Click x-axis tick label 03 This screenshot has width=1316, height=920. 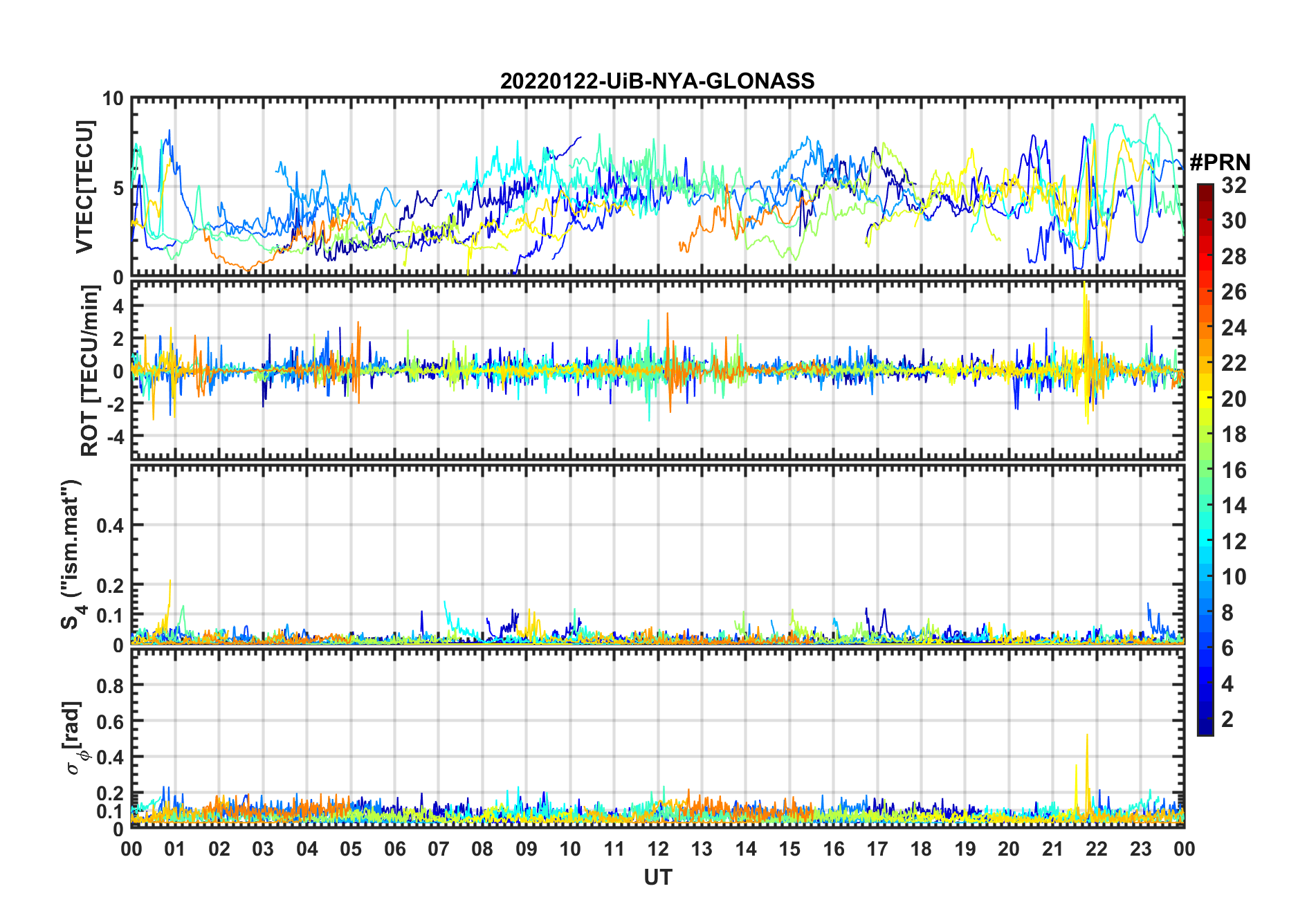point(263,848)
